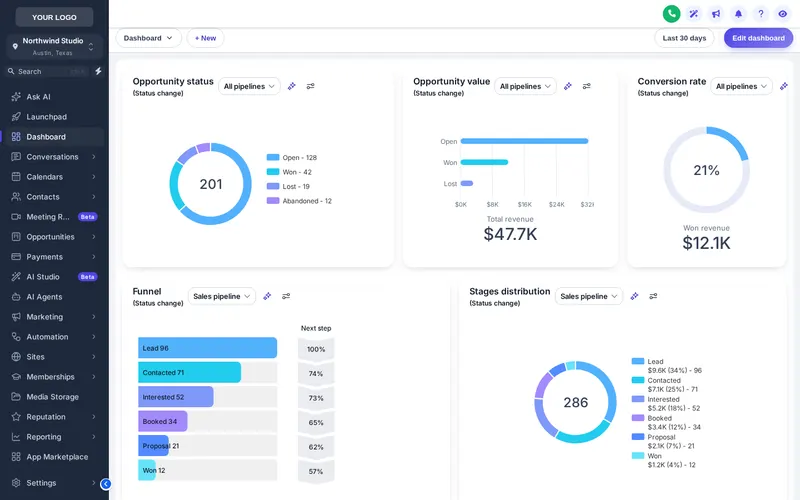
Task: Click the Booked 34 funnel bar
Action: [163, 421]
